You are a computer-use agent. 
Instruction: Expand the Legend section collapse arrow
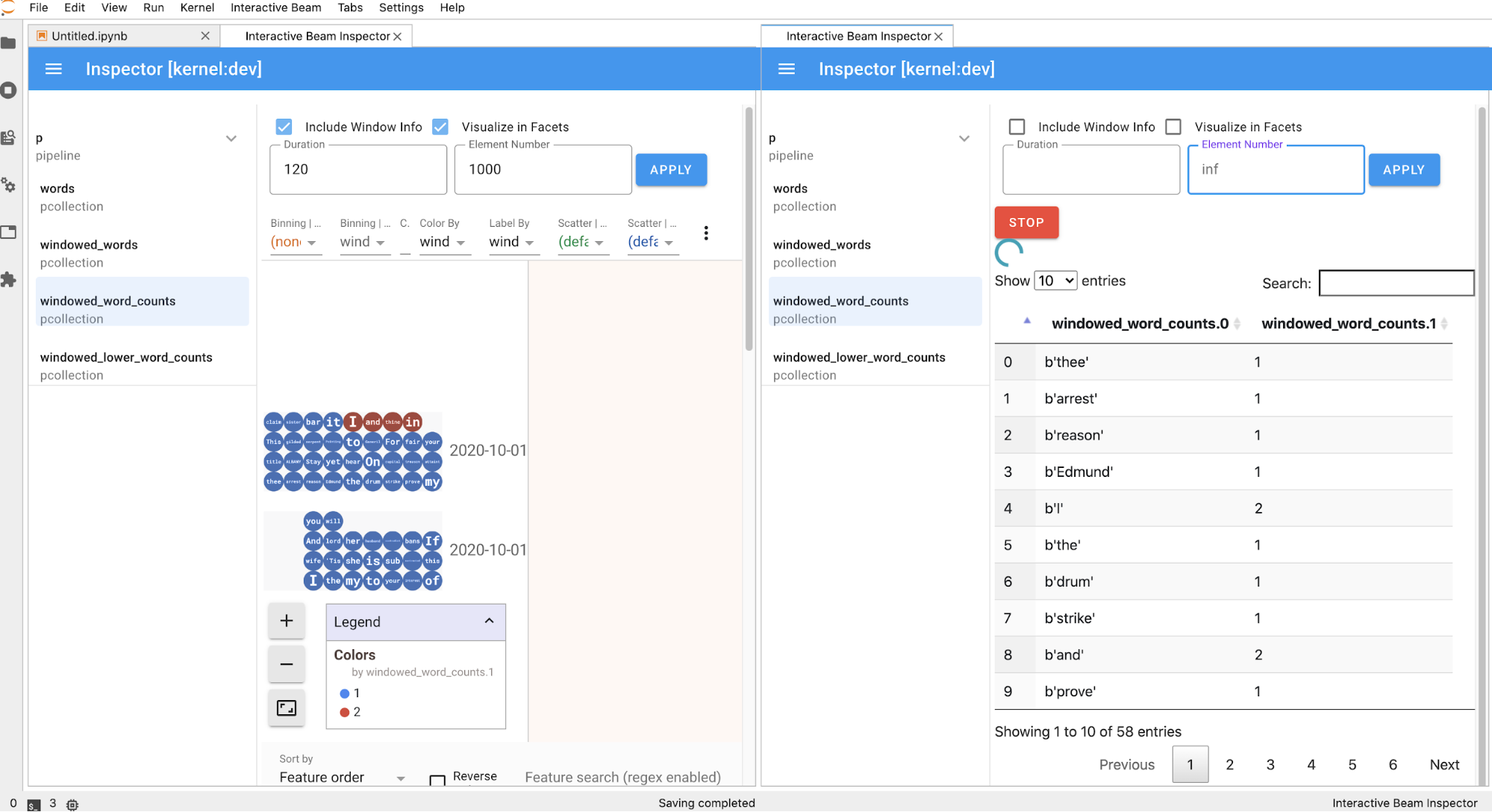coord(489,621)
